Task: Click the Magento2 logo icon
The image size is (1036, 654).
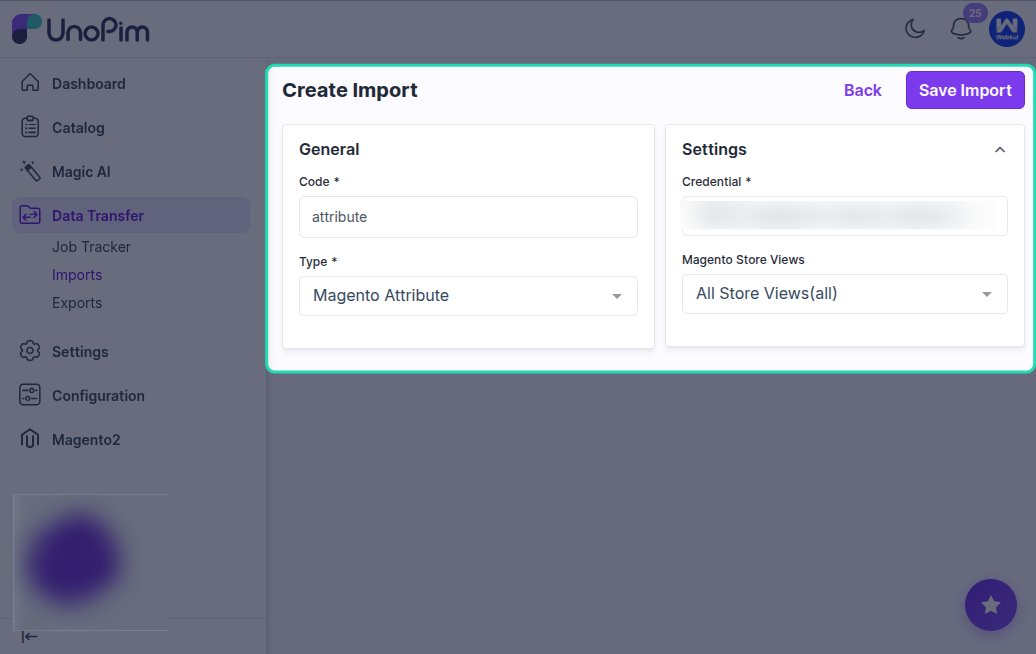Action: coord(30,439)
